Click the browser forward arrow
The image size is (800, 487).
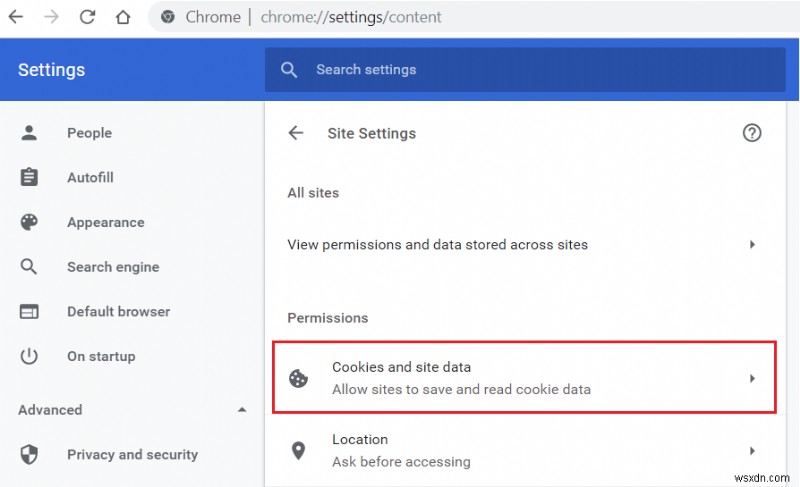tap(52, 17)
